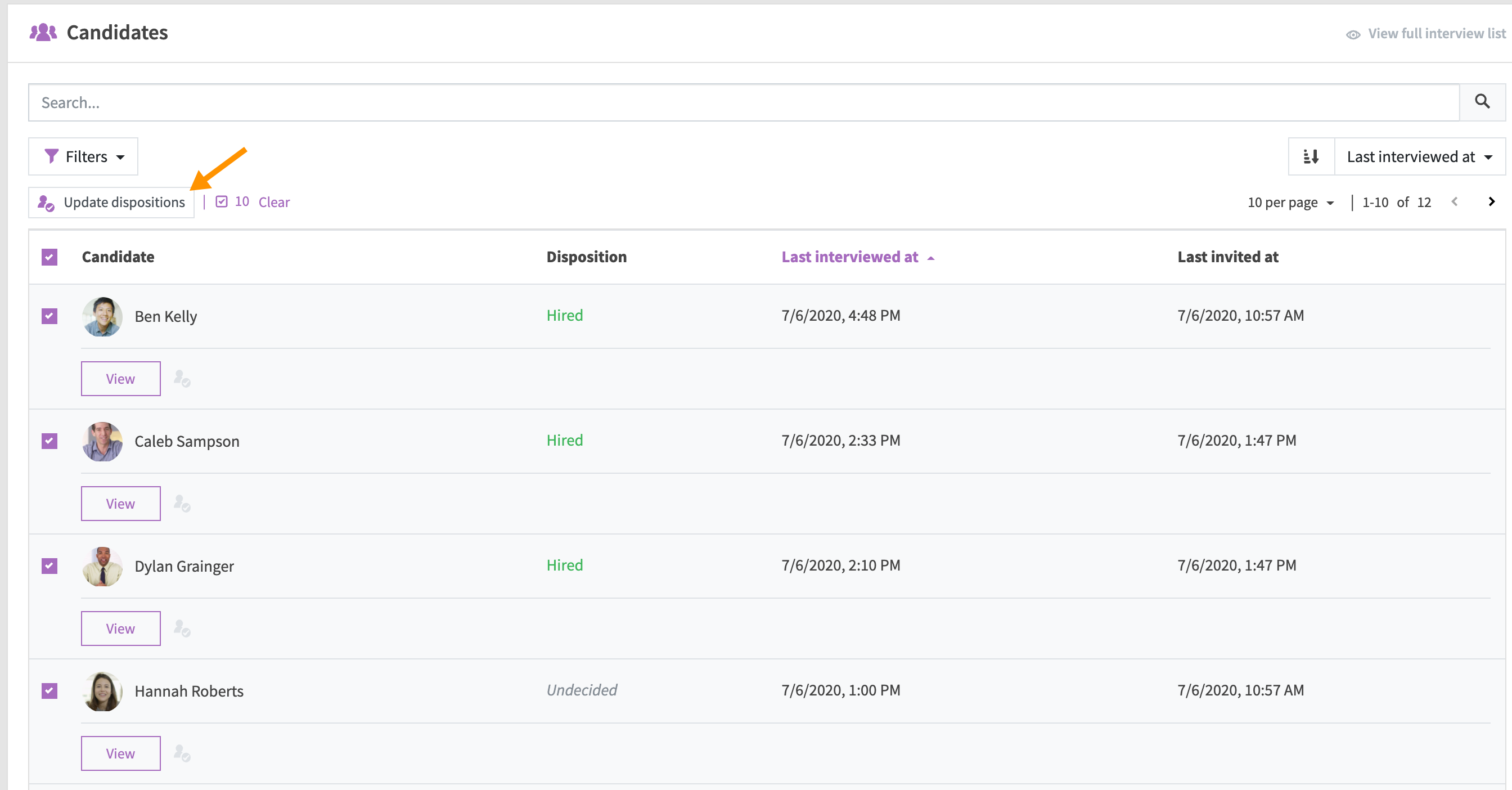Open the Last interviewed at sort dropdown

pos(1419,156)
